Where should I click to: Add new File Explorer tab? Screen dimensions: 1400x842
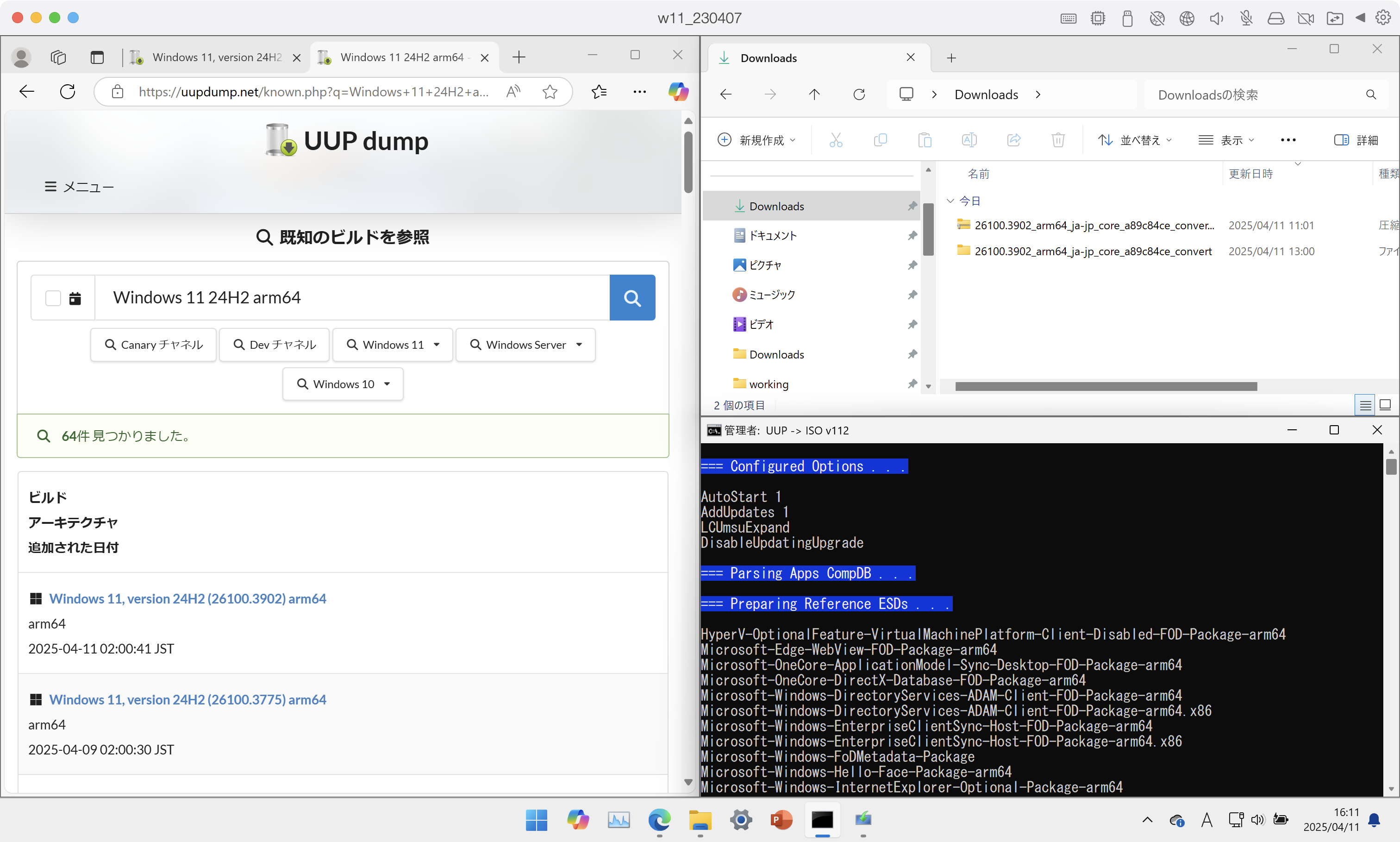coord(951,58)
